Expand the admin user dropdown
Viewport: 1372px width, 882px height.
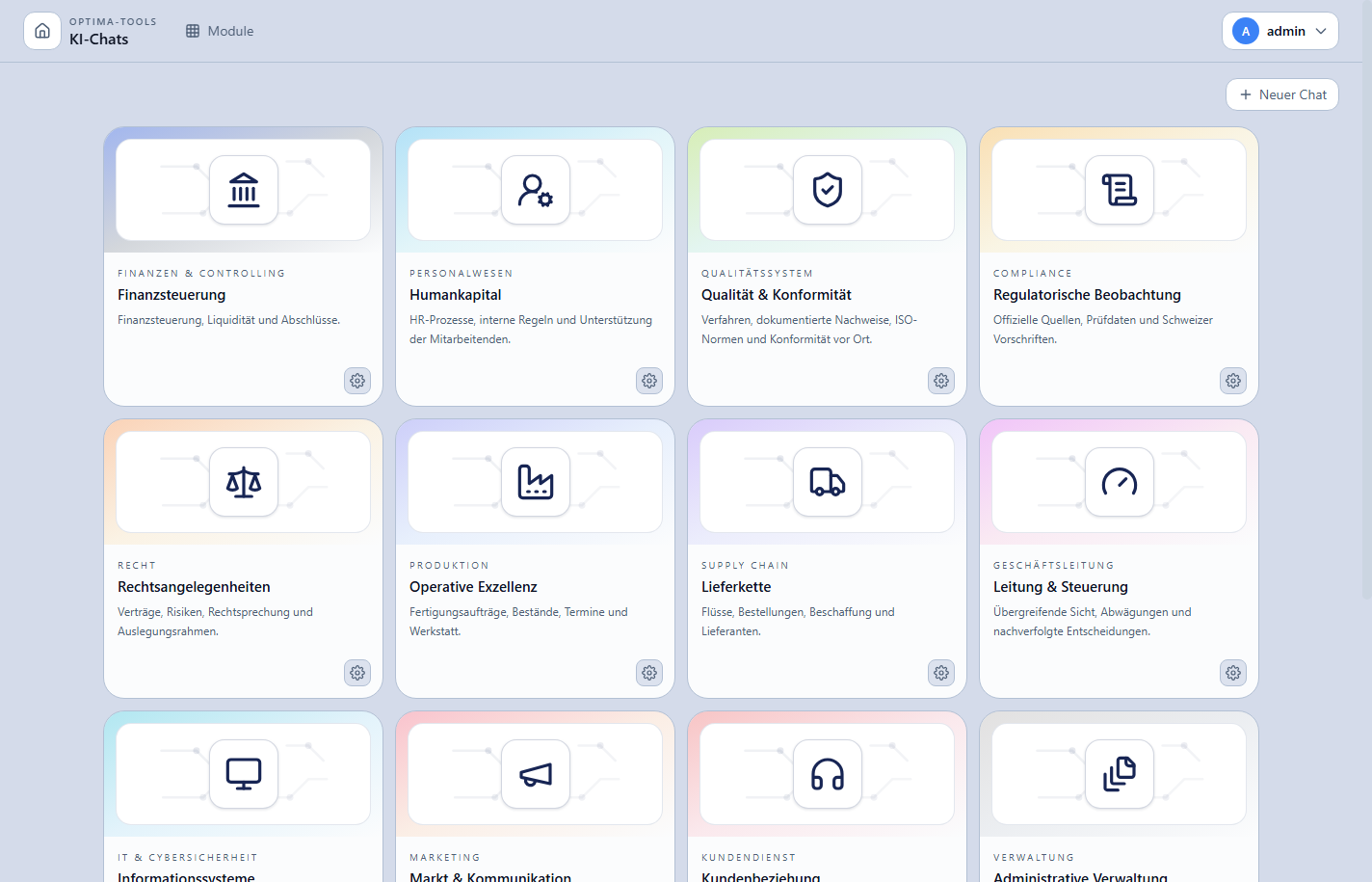coord(1280,31)
